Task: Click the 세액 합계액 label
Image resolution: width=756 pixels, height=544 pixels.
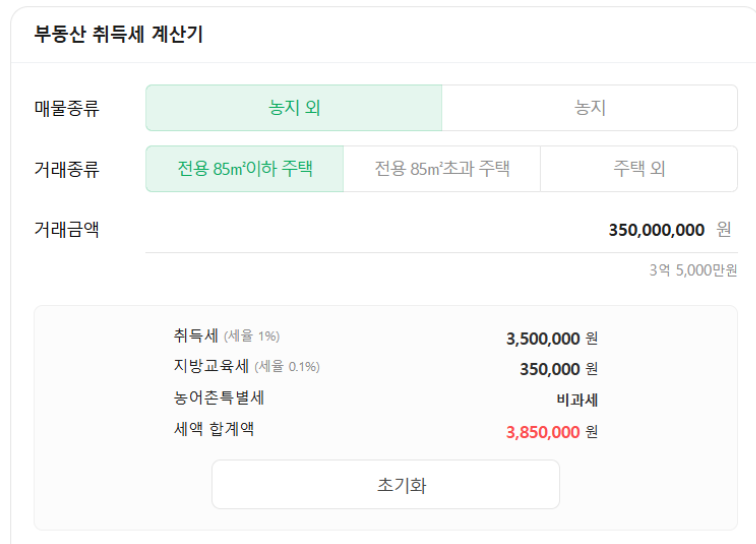Action: tap(213, 430)
